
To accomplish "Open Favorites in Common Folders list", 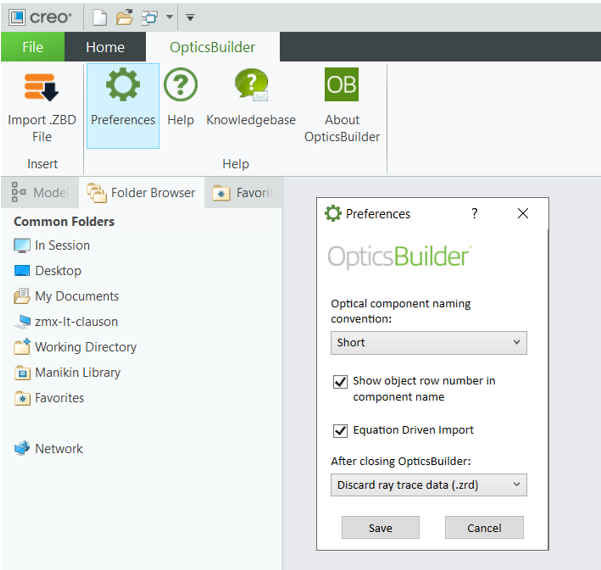I will tap(49, 398).
